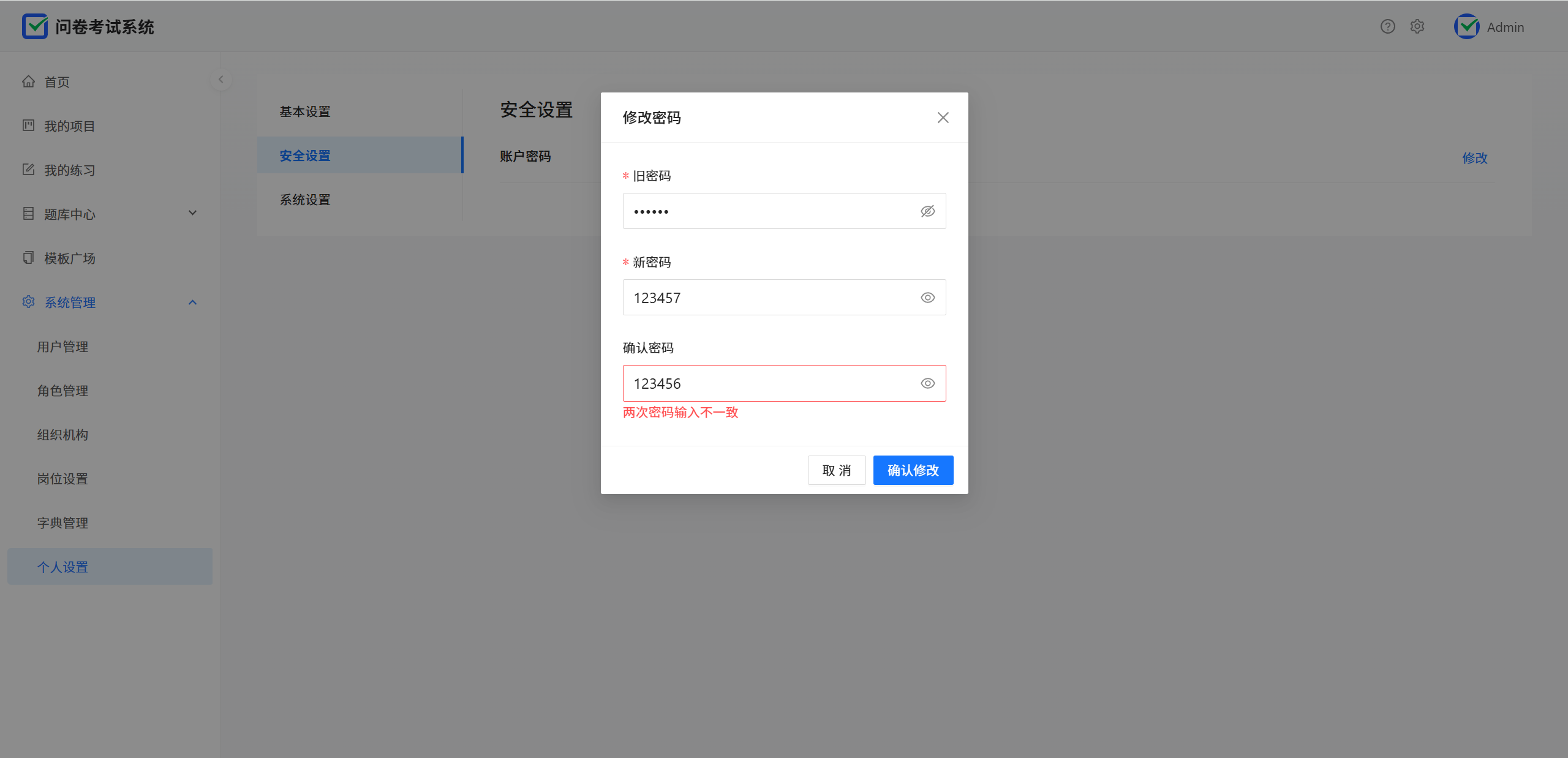
Task: Click the Admin username
Action: [1506, 27]
